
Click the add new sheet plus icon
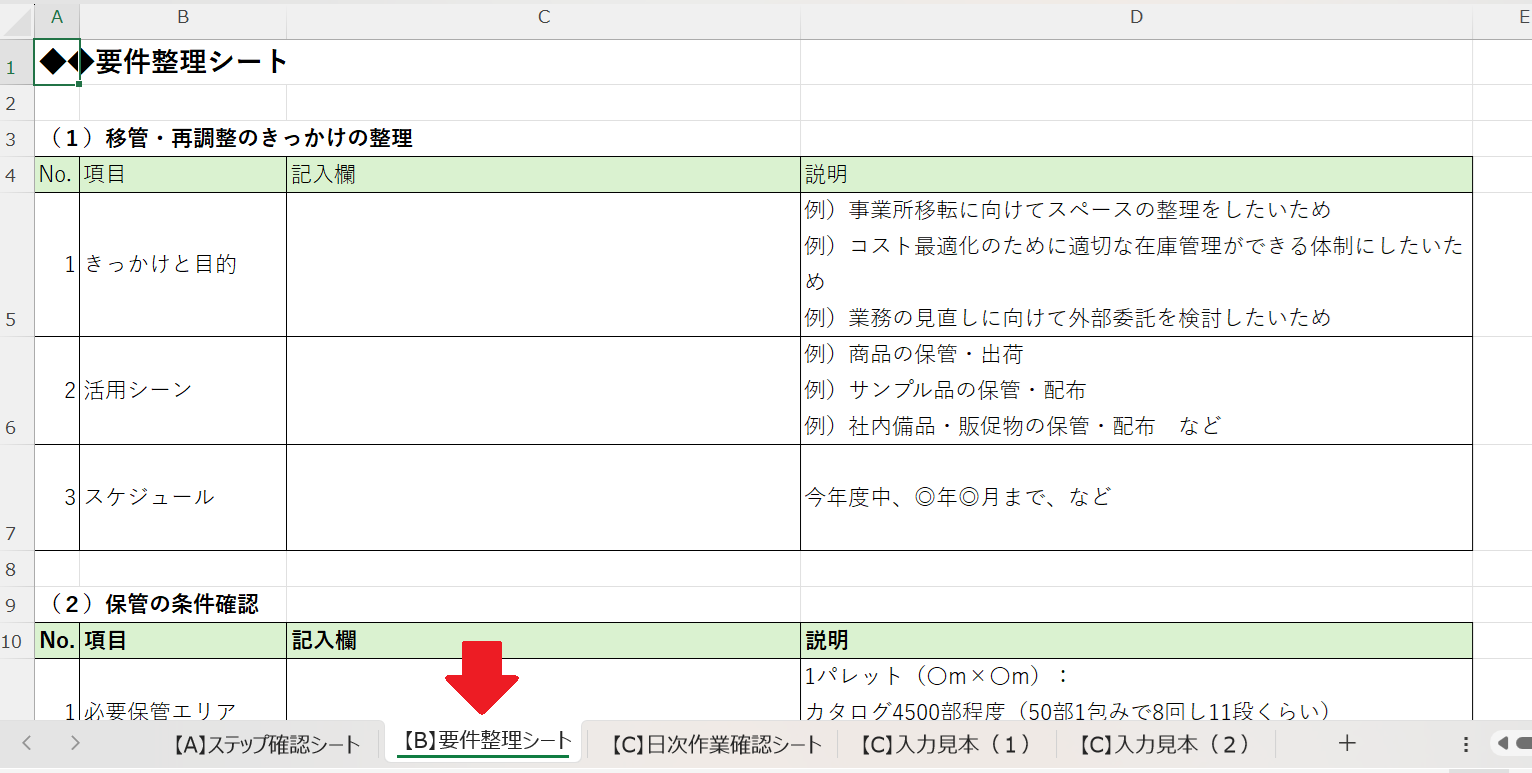click(x=1347, y=743)
